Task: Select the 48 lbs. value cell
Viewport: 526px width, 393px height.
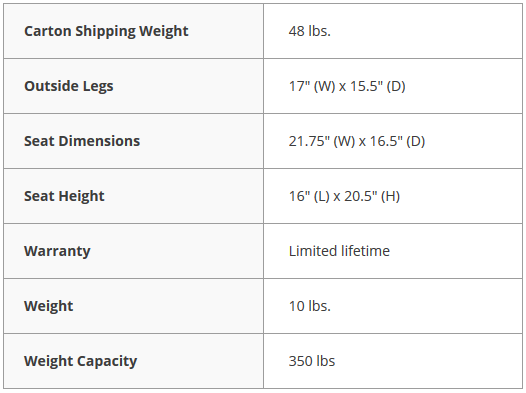Action: (x=392, y=31)
